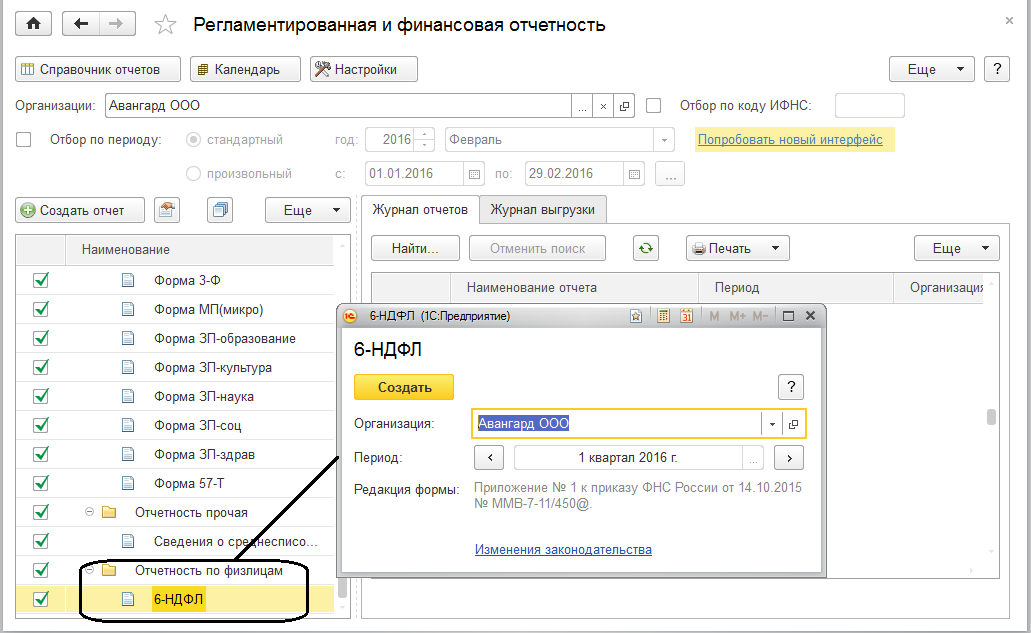This screenshot has width=1031, height=633.
Task: Open Еще menu in journal panel
Action: 957,248
